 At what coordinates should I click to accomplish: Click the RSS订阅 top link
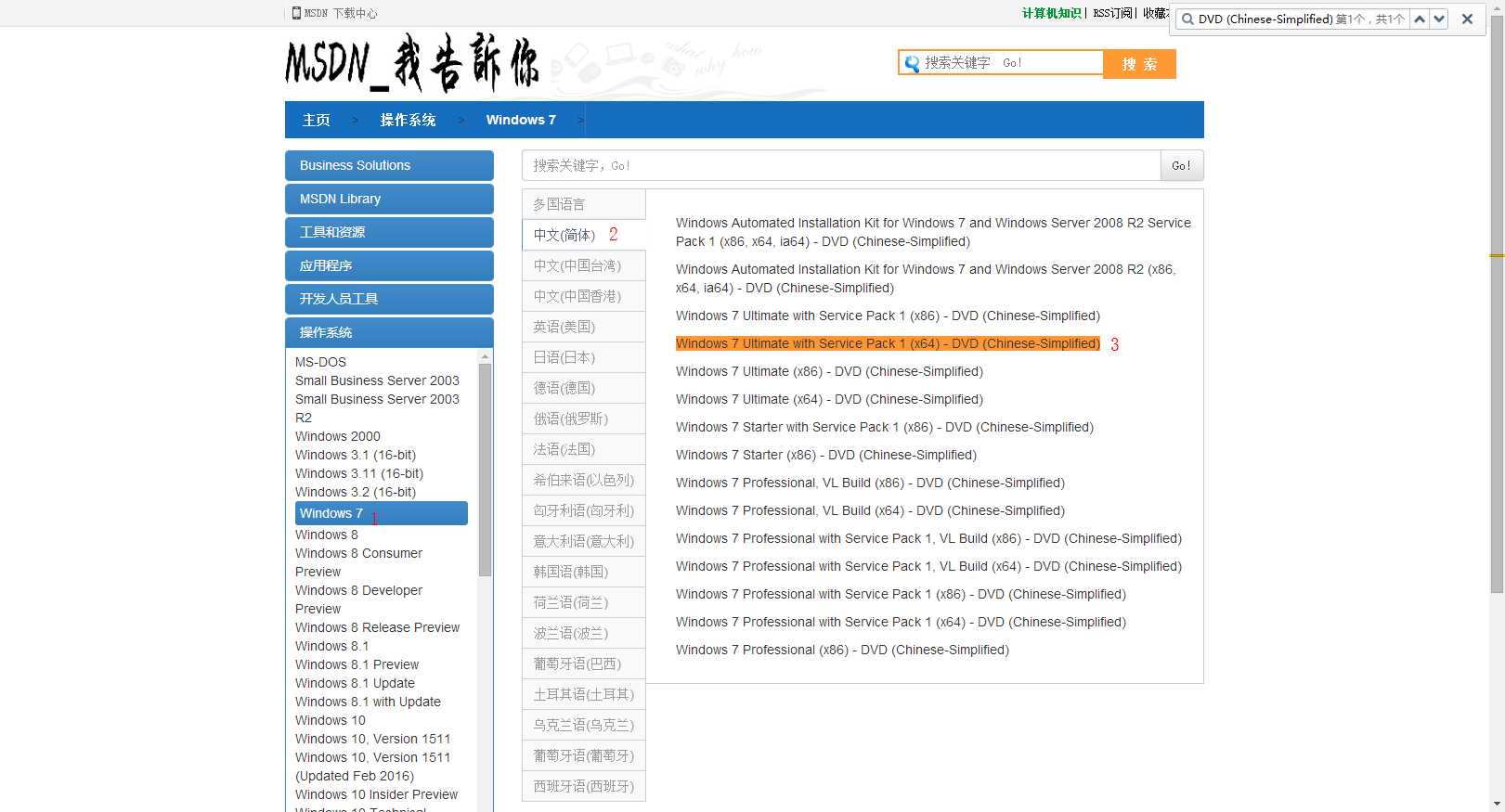tap(1112, 13)
